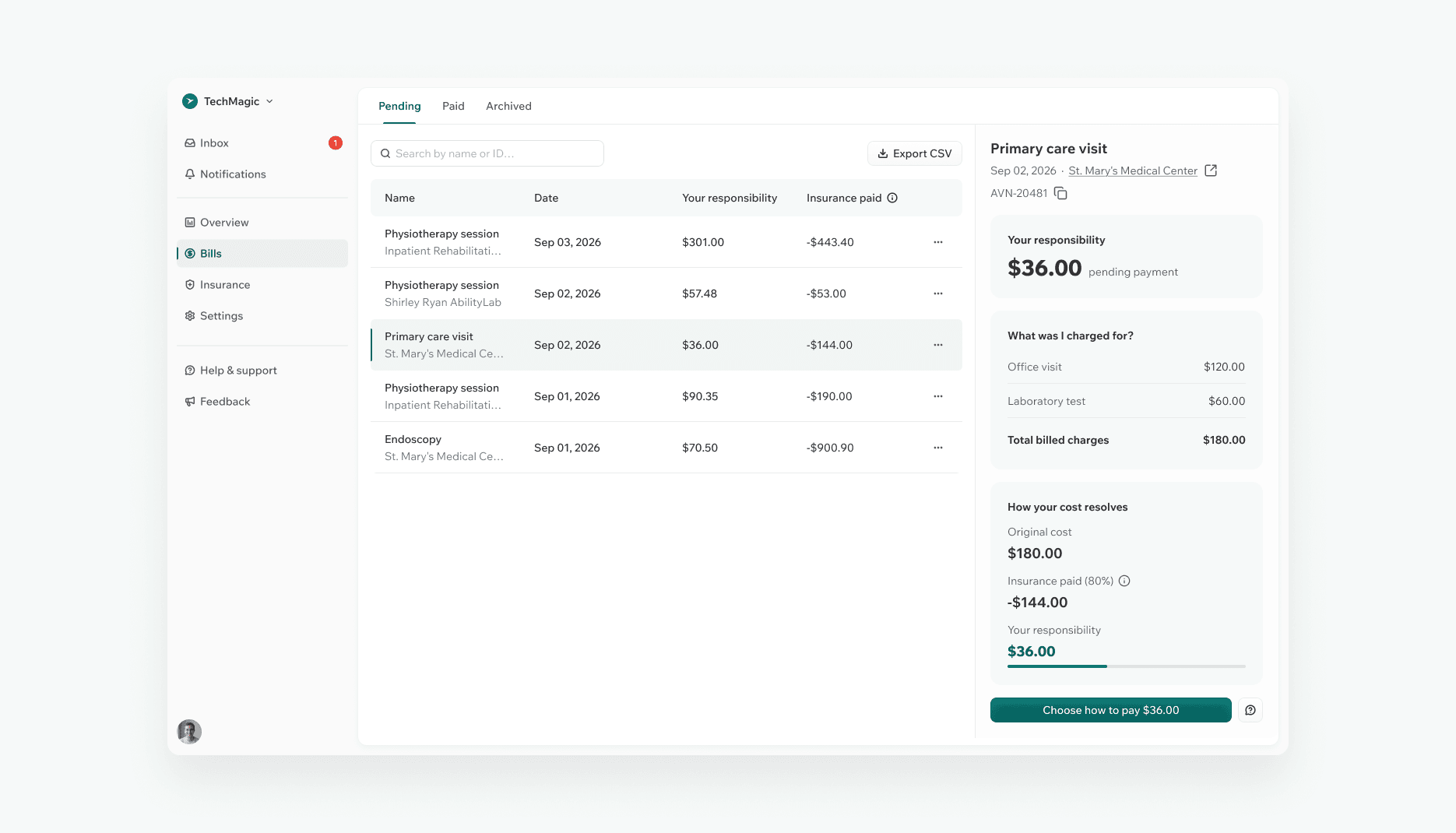Switch to the Paid tab
Viewport: 1456px width, 833px height.
(x=453, y=107)
